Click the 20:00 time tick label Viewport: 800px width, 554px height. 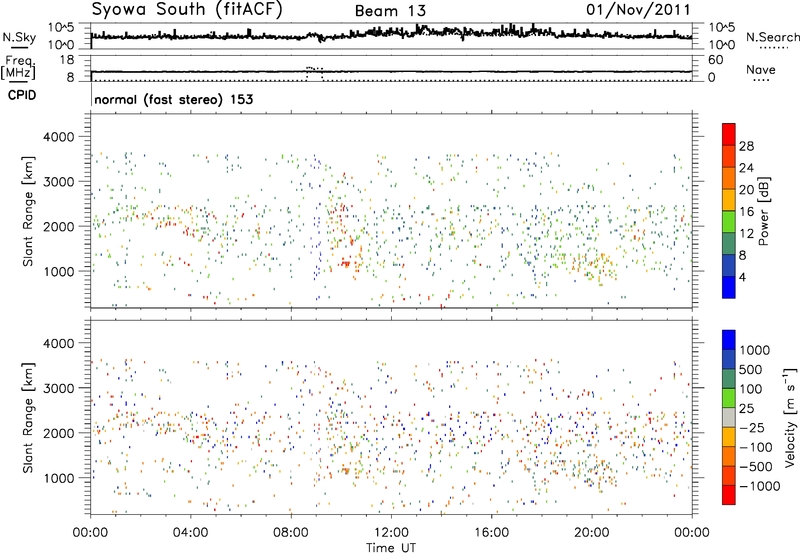click(x=592, y=533)
